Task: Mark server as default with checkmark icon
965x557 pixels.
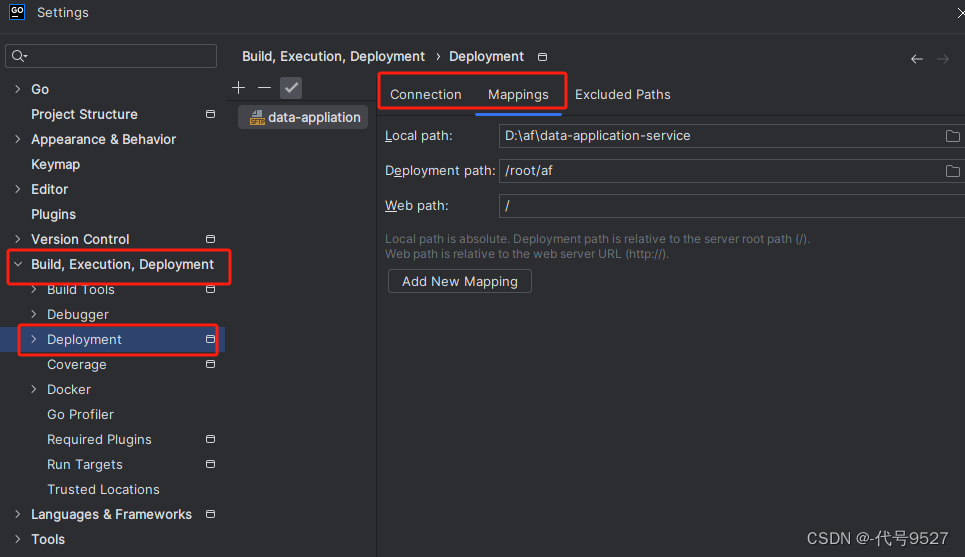Action: pyautogui.click(x=291, y=88)
